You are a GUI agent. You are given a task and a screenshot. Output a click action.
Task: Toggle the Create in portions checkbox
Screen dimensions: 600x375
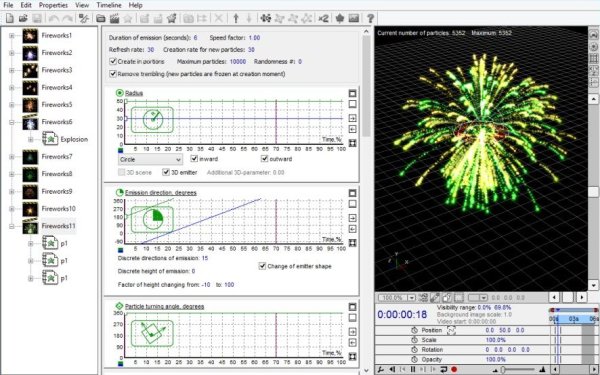pyautogui.click(x=113, y=61)
